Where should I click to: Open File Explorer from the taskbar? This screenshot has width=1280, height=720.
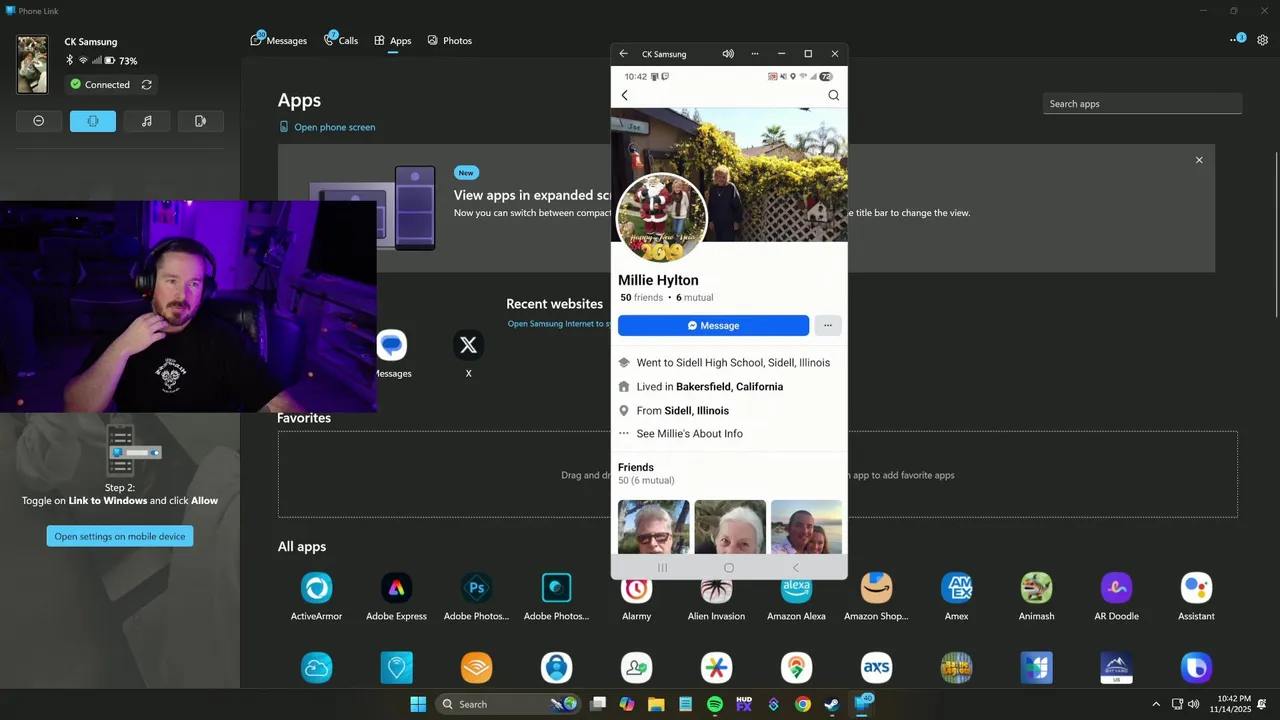tap(656, 704)
